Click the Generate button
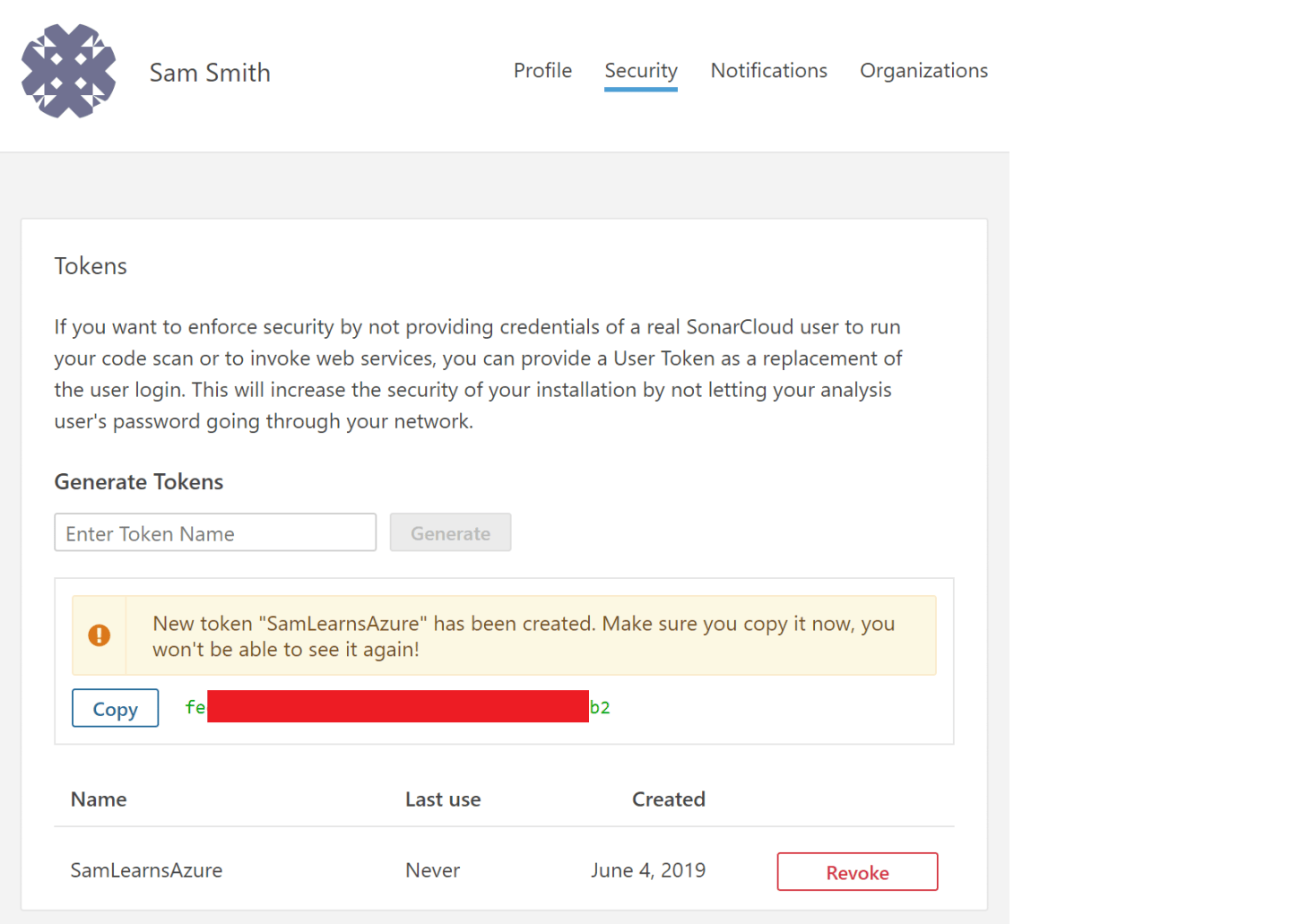 coord(450,532)
